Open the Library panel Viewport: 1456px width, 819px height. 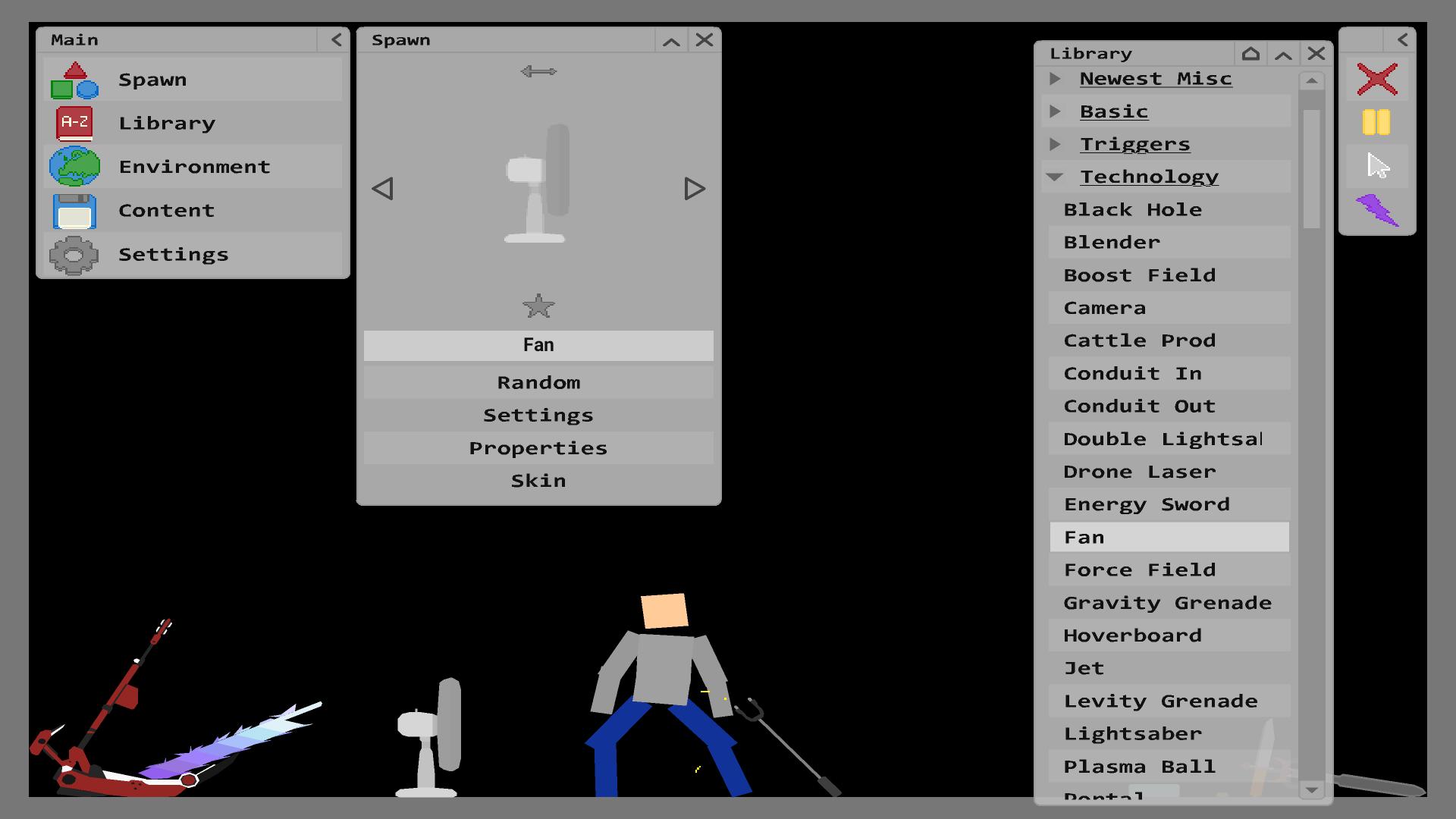pyautogui.click(x=167, y=122)
